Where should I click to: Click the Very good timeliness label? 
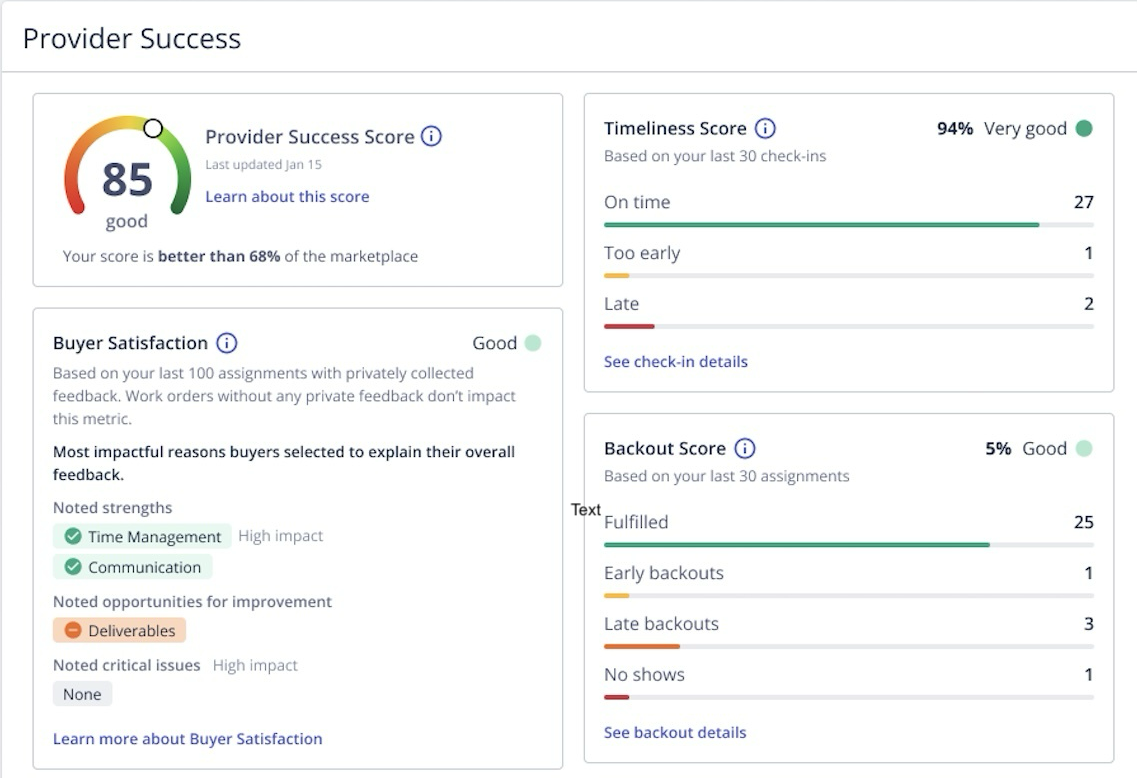pyautogui.click(x=1025, y=129)
